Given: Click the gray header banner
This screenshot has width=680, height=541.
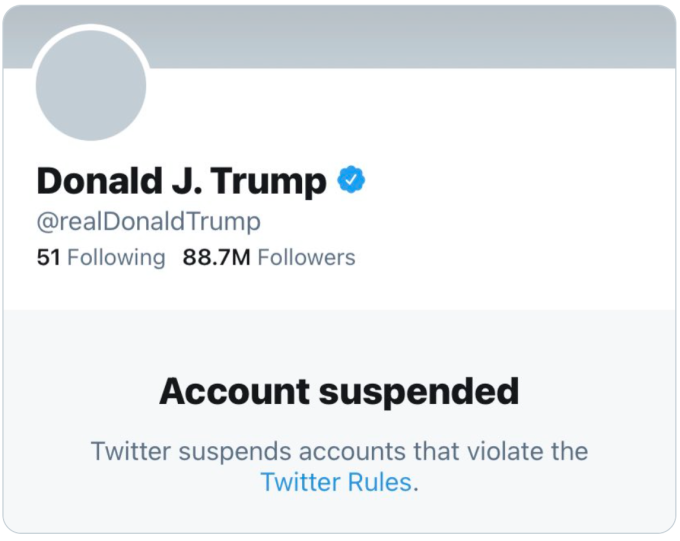Looking at the screenshot, I should point(400,36).
